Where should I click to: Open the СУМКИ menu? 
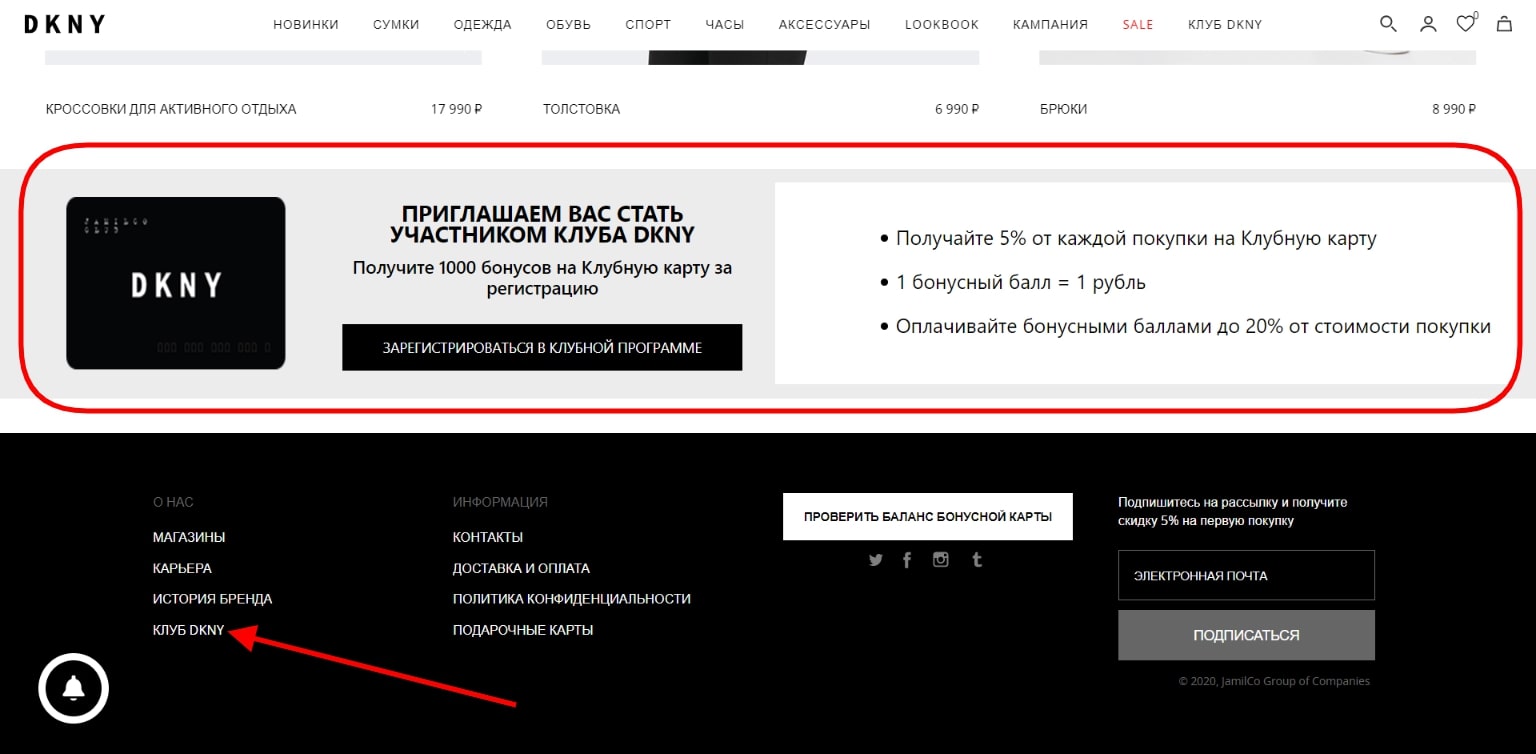point(396,25)
